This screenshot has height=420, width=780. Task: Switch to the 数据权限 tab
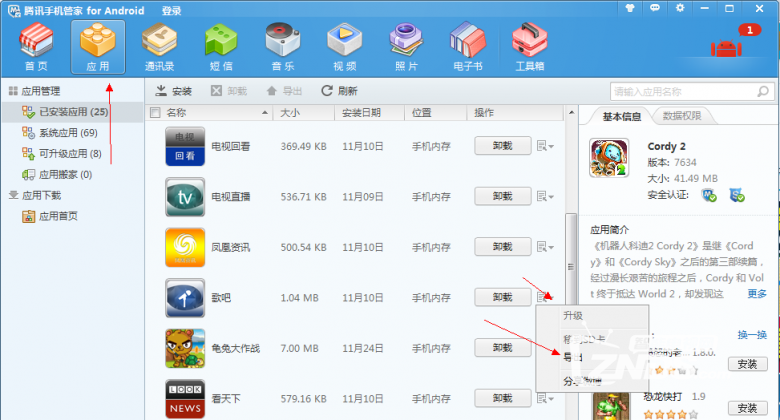click(682, 116)
